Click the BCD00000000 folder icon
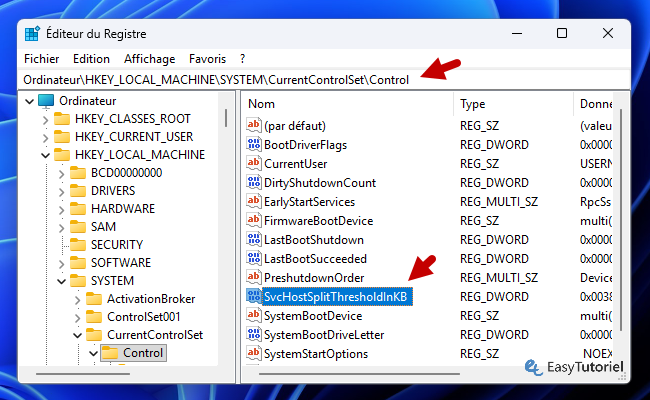This screenshot has height=400, width=650. click(x=78, y=173)
